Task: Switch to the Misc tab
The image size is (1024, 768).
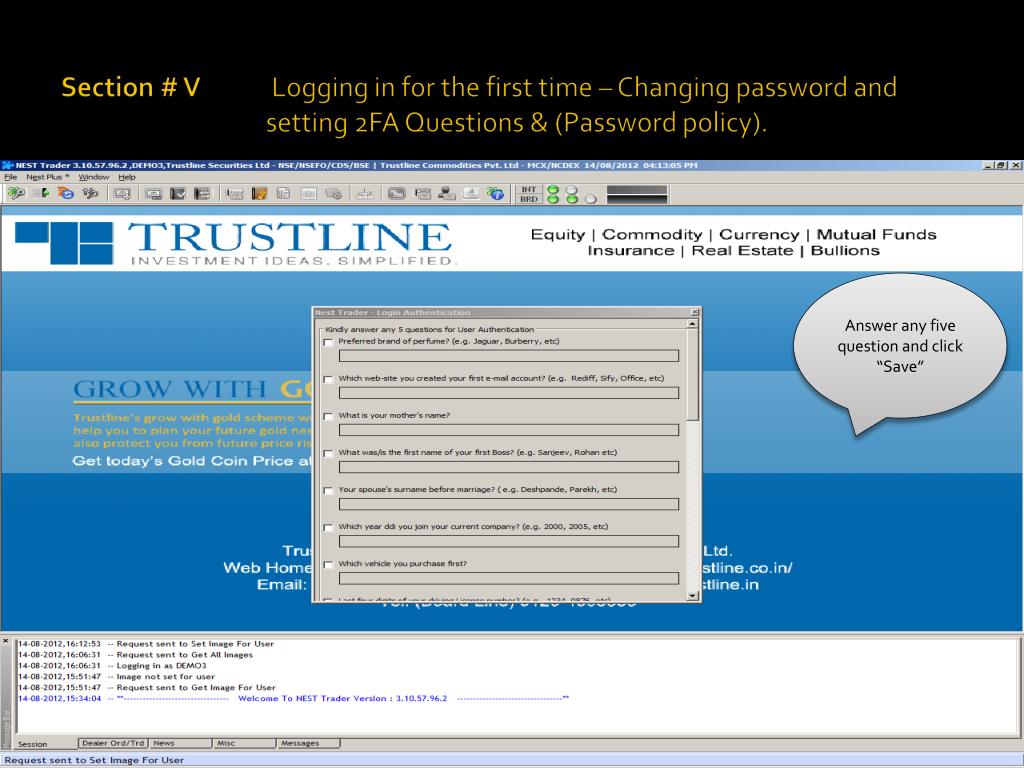Action: pyautogui.click(x=244, y=743)
